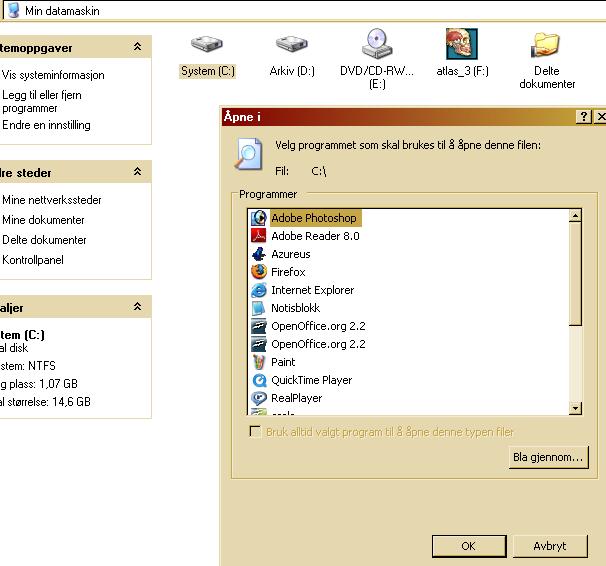The image size is (606, 566).
Task: Click the QuickTime Player icon
Action: click(x=259, y=380)
